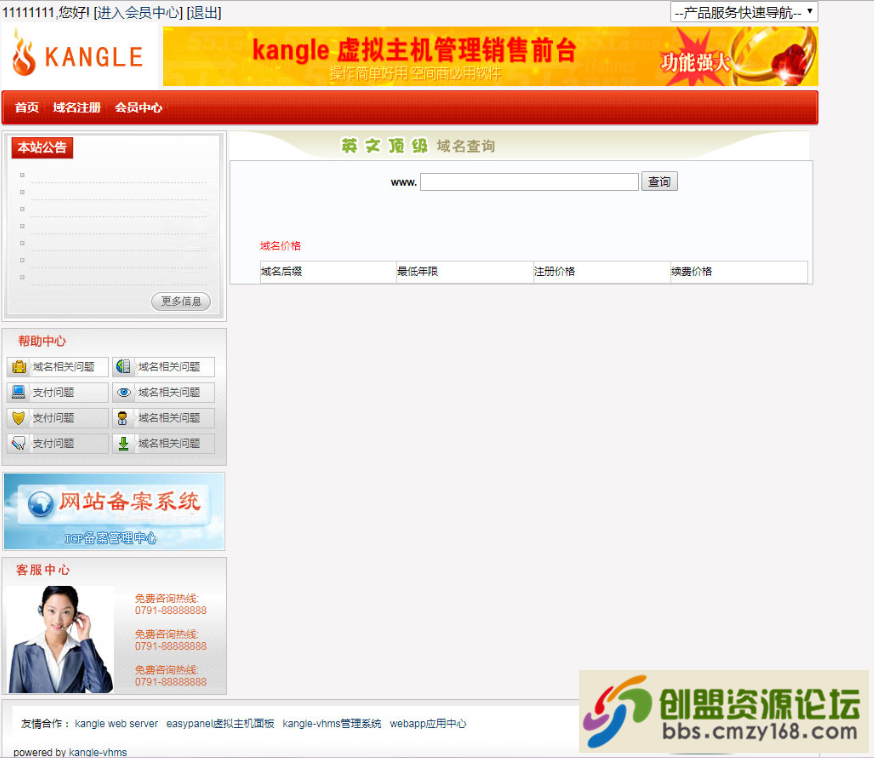Viewport: 874px width, 758px height.
Task: Click the person avatar help icon
Action: [x=123, y=418]
